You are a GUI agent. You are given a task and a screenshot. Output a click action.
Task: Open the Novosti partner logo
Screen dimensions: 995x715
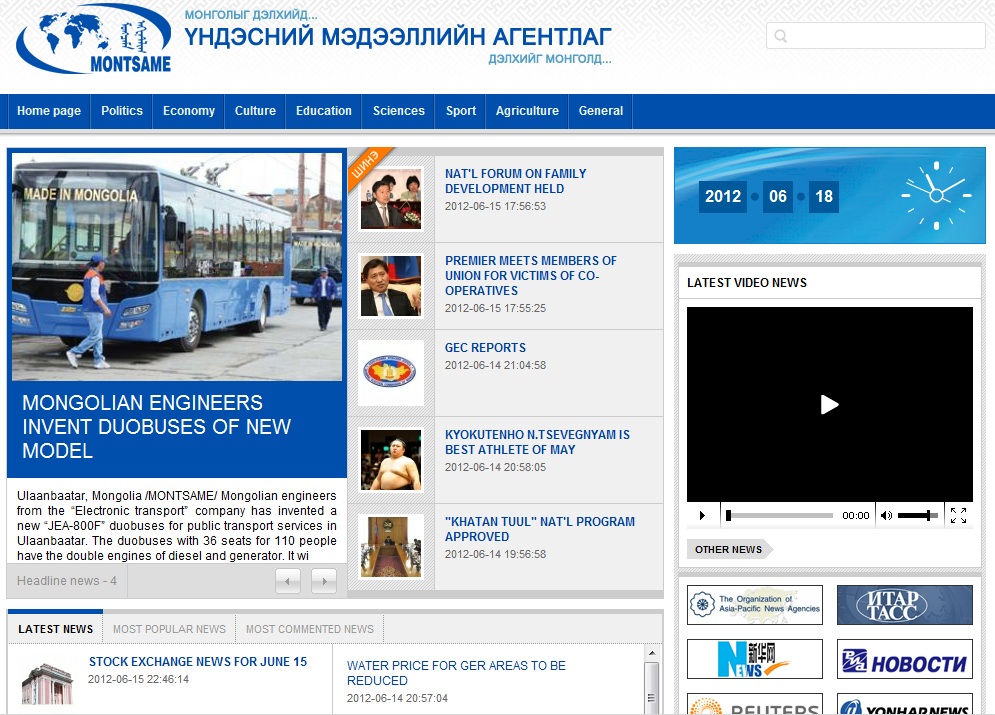[904, 659]
